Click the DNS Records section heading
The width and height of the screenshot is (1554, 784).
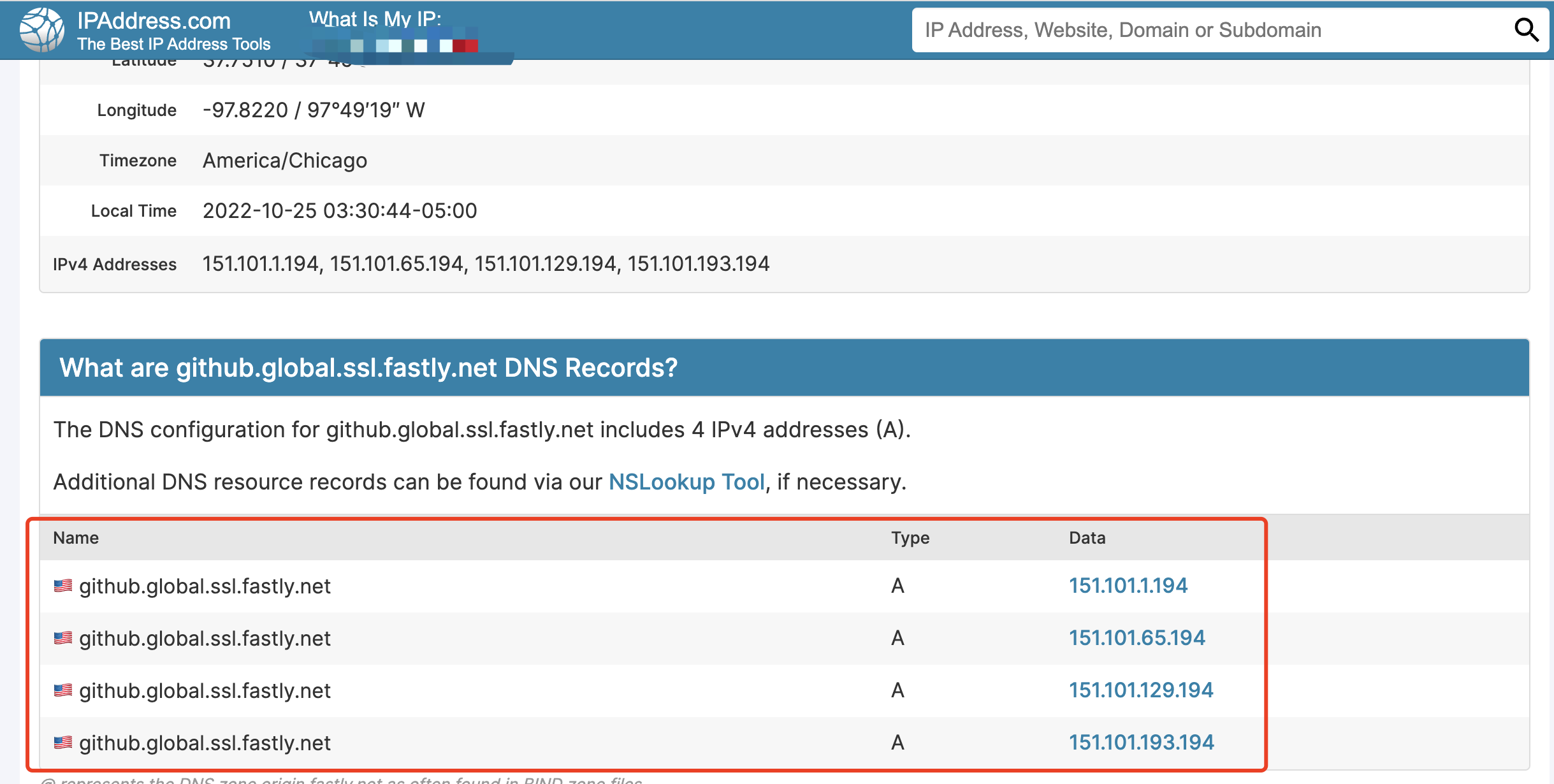pos(368,368)
